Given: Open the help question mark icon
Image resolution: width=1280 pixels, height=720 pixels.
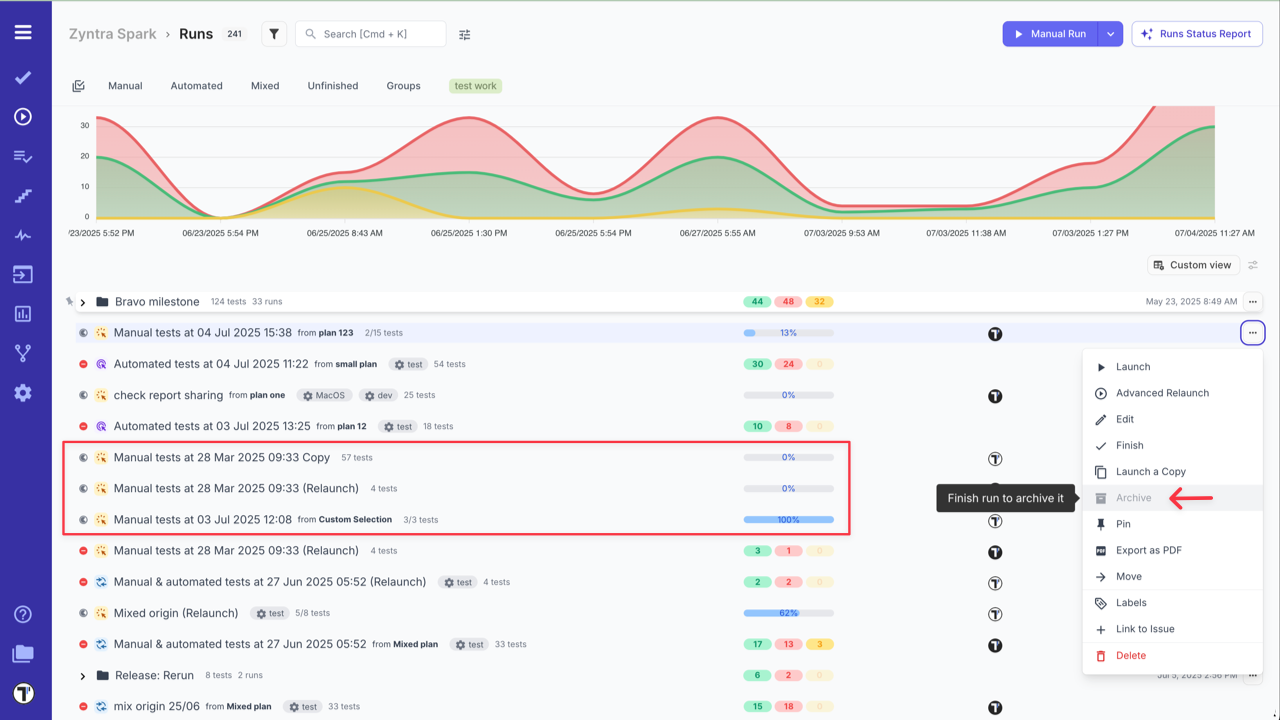Looking at the screenshot, I should (x=23, y=614).
